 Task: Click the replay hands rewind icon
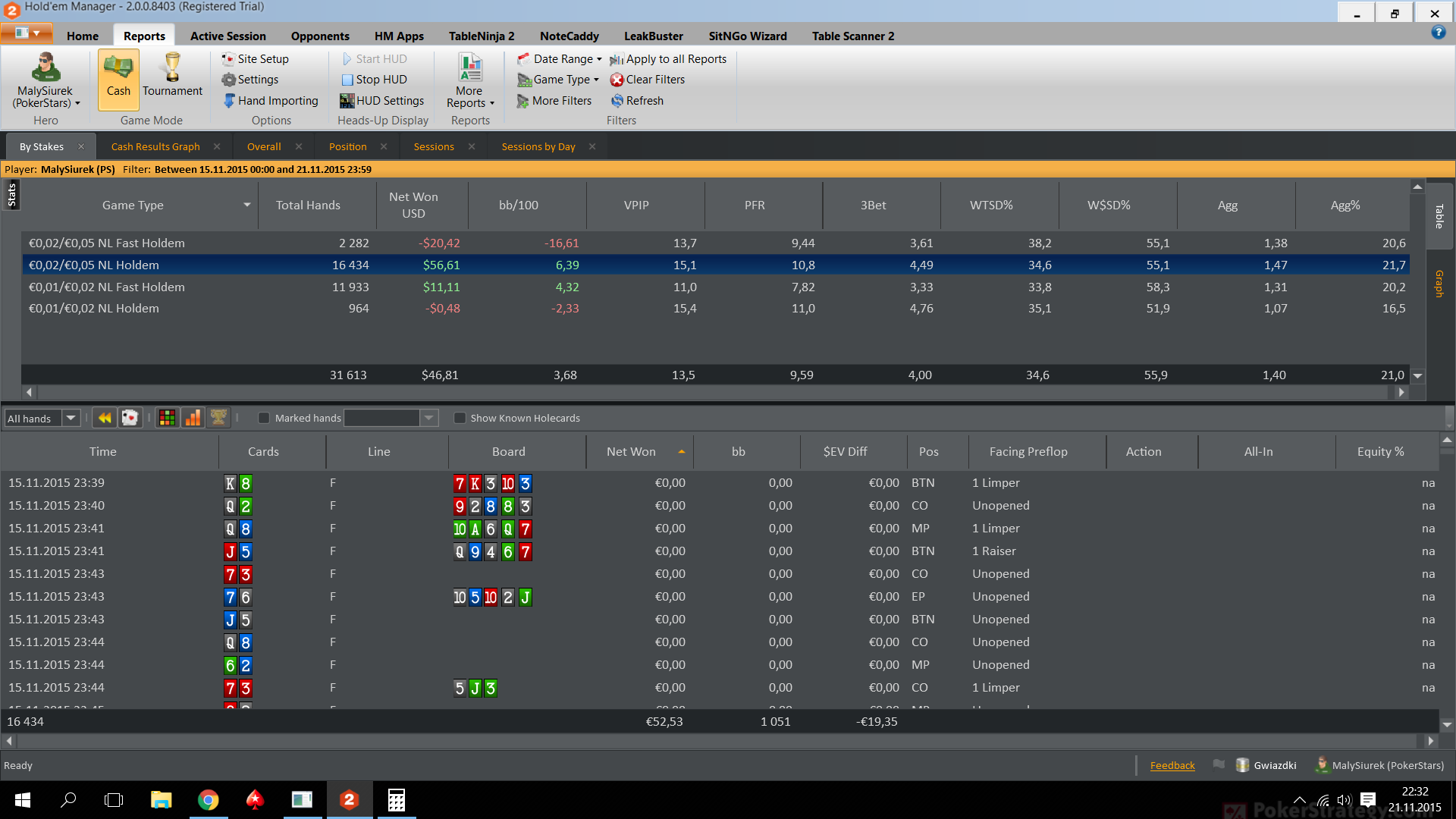coord(105,418)
